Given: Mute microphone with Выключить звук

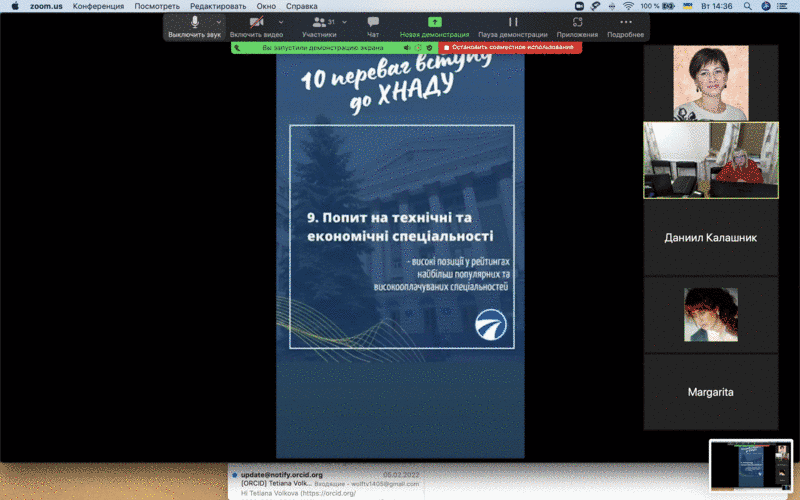Looking at the screenshot, I should click(194, 27).
